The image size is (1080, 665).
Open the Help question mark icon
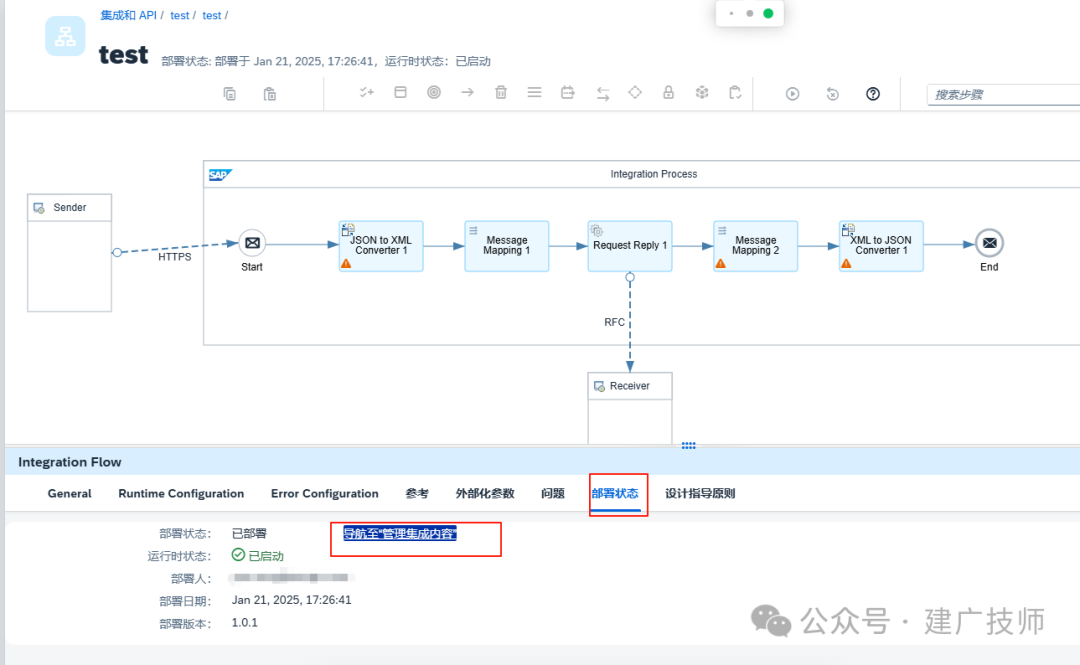873,94
